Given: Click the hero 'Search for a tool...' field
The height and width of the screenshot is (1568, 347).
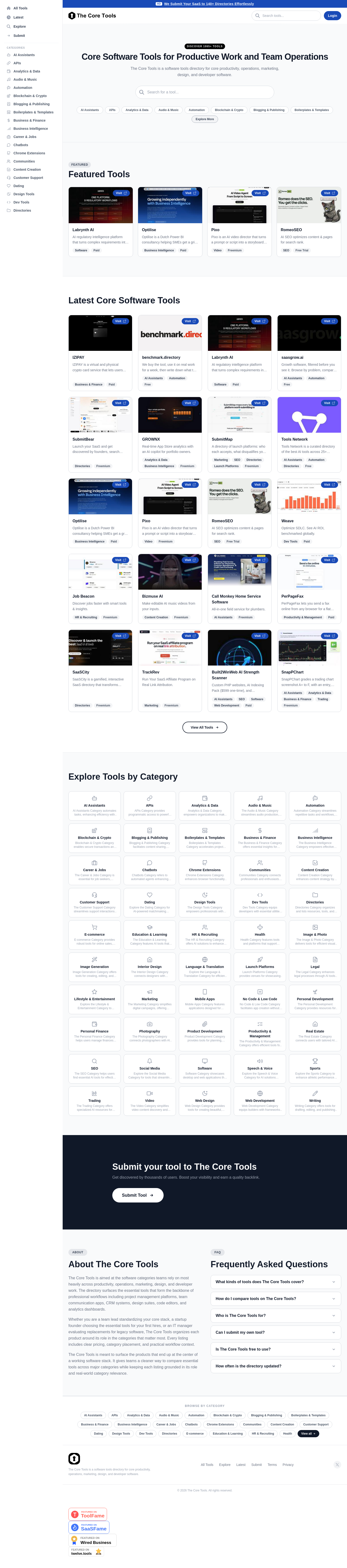Looking at the screenshot, I should tap(205, 92).
